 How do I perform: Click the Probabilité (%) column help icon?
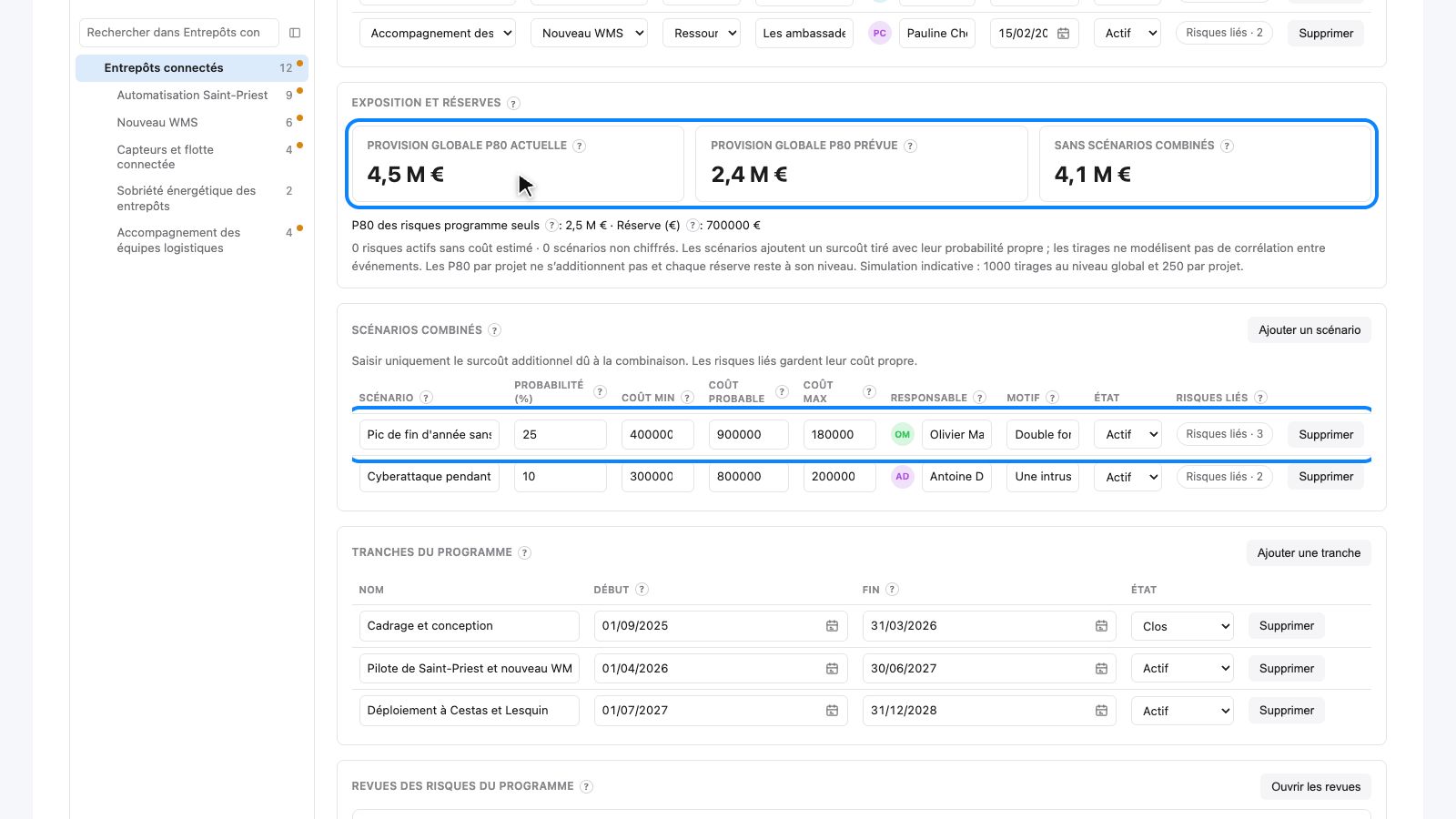click(x=600, y=391)
